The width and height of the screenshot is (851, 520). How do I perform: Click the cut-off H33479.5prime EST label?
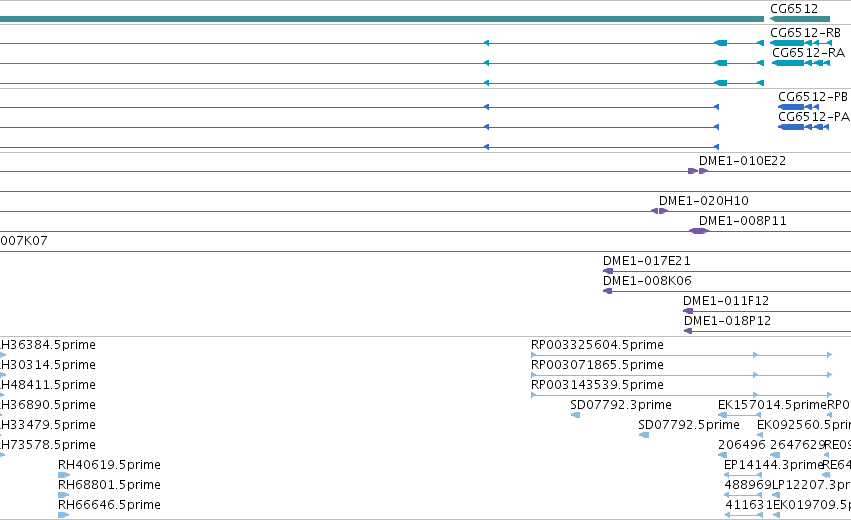point(48,425)
